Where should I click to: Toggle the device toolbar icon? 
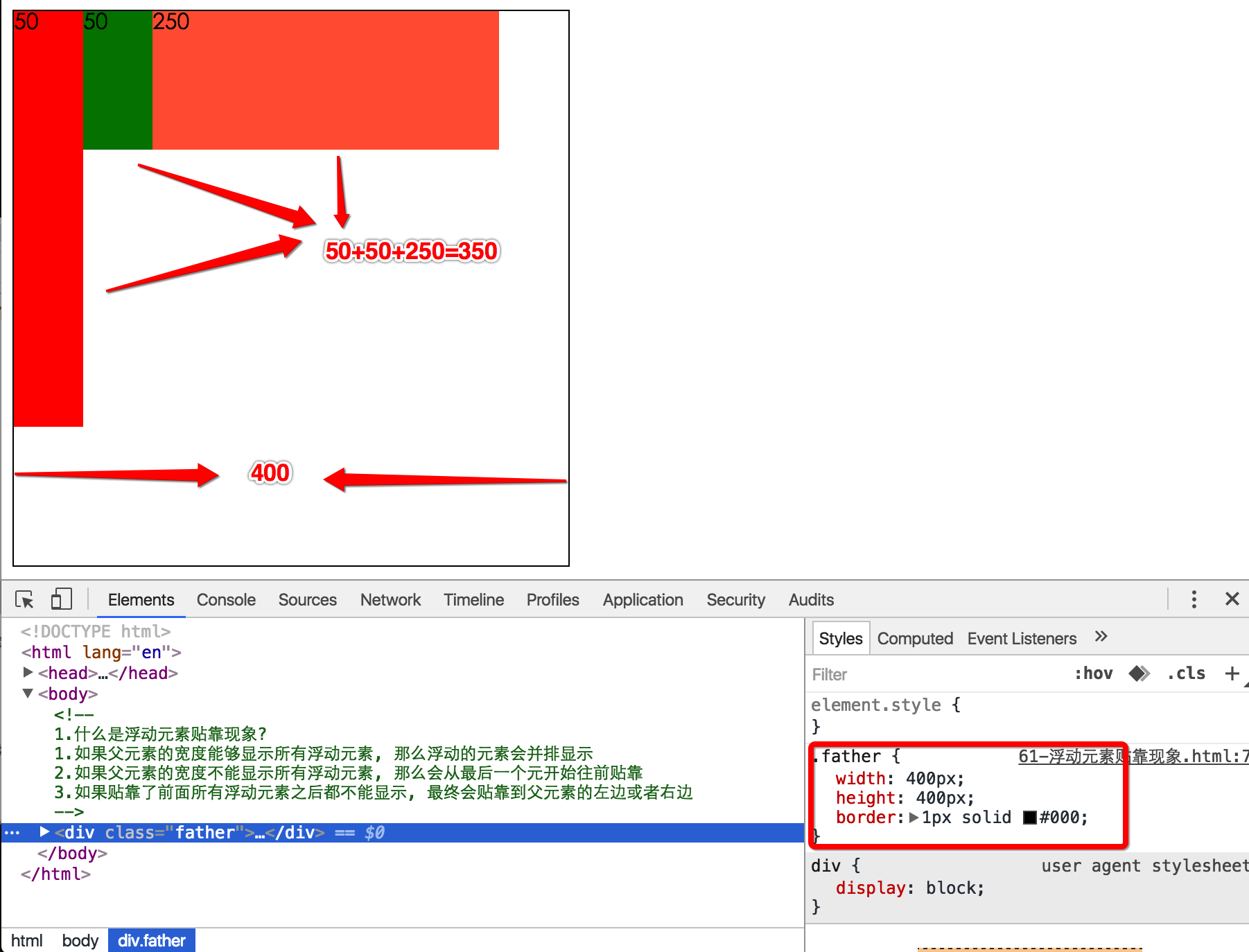click(x=61, y=599)
